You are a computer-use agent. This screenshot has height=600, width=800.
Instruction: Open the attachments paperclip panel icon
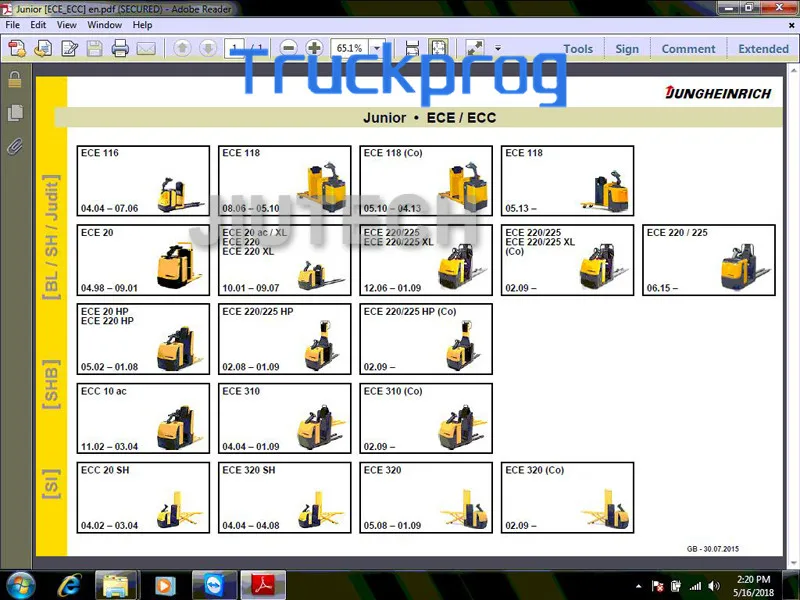[x=15, y=147]
